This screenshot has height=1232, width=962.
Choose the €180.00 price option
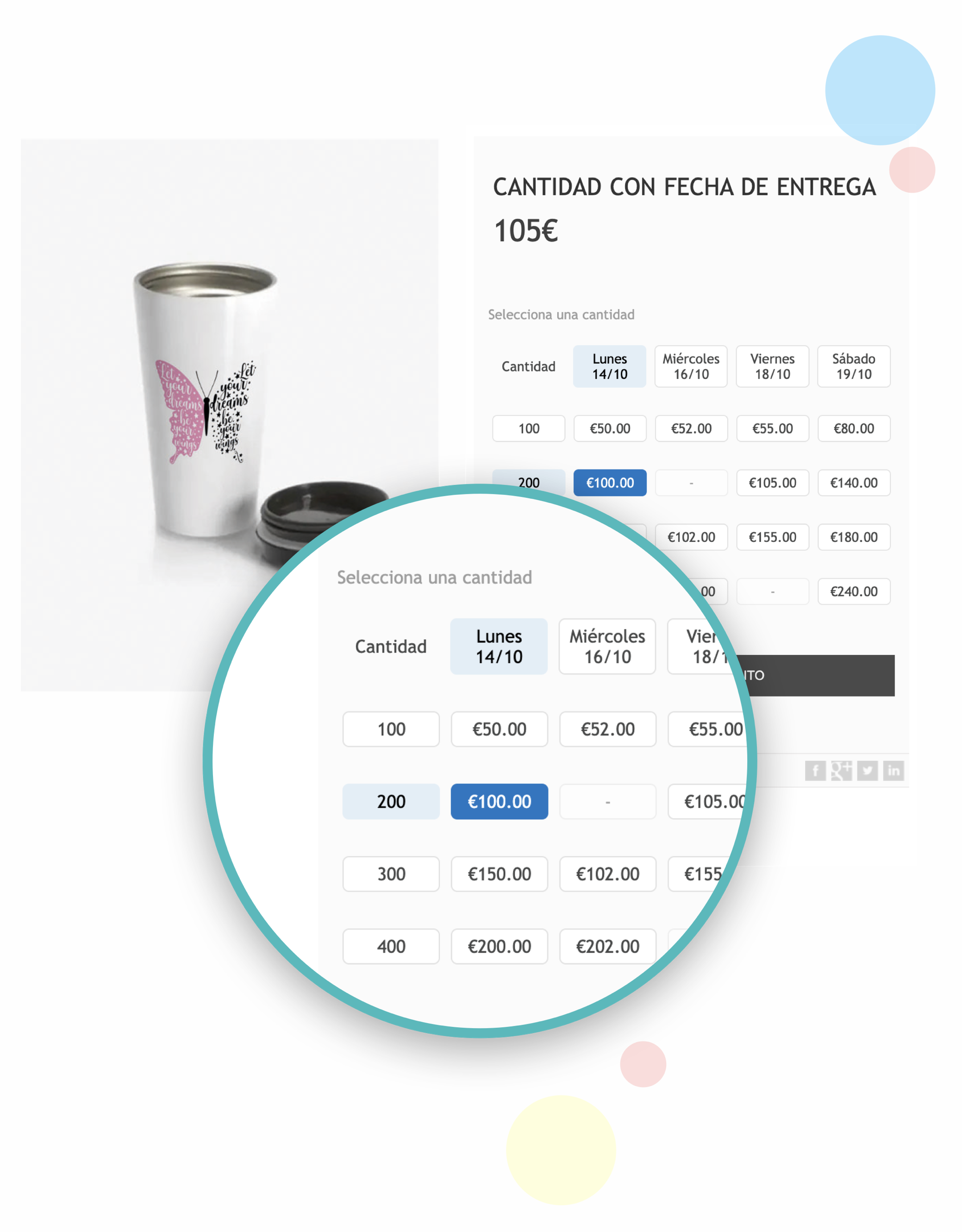854,537
